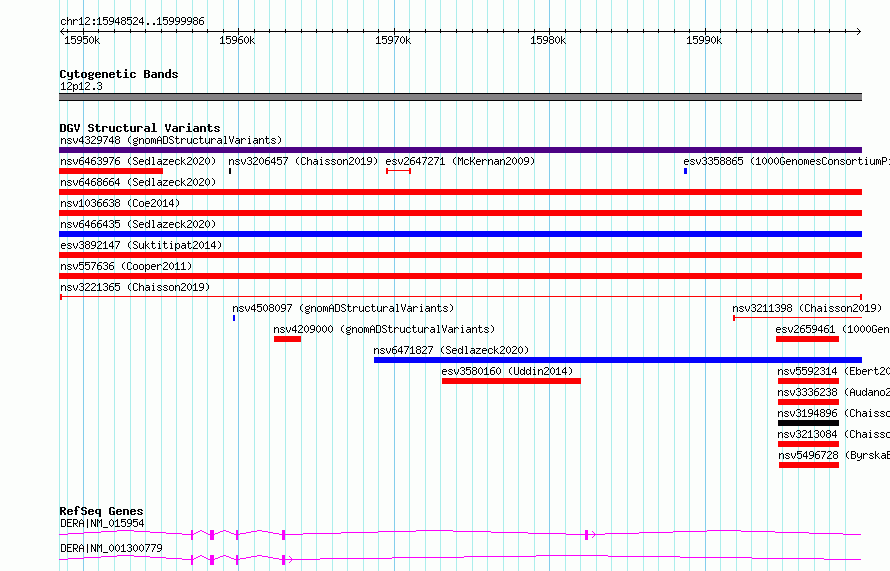Open the nsv5496728 variant label
Image resolution: width=890 pixels, height=571 pixels.
pos(834,455)
